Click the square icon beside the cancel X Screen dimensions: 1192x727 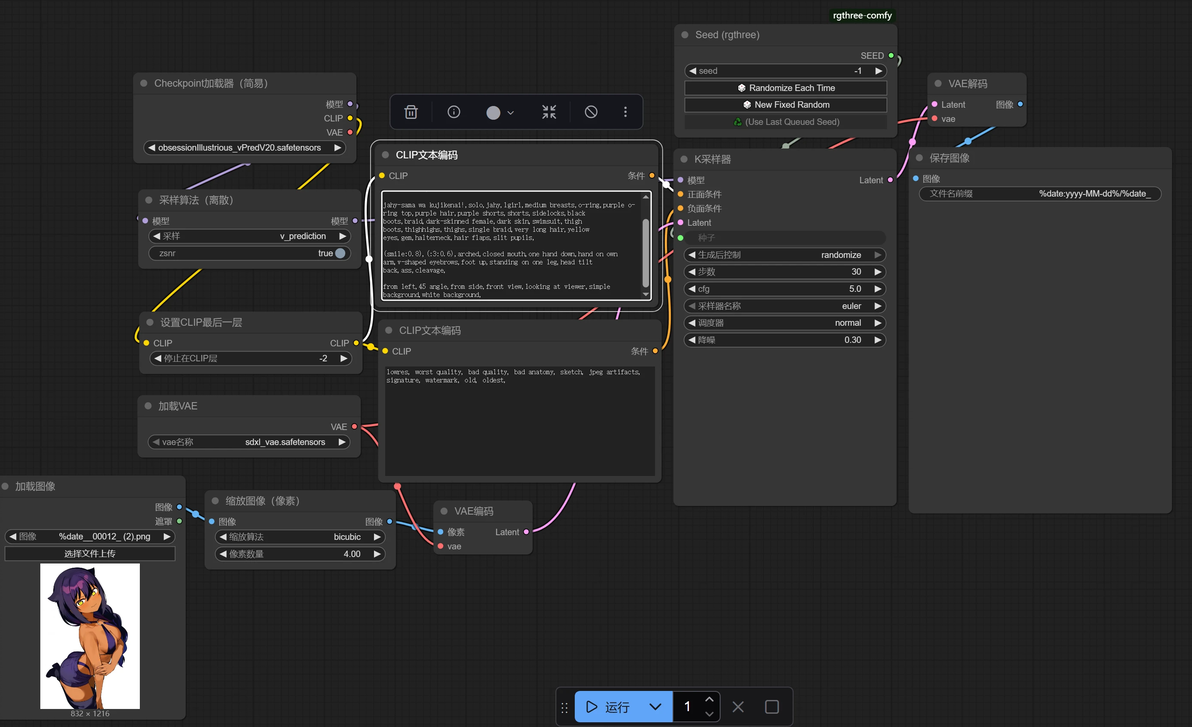[x=772, y=706]
